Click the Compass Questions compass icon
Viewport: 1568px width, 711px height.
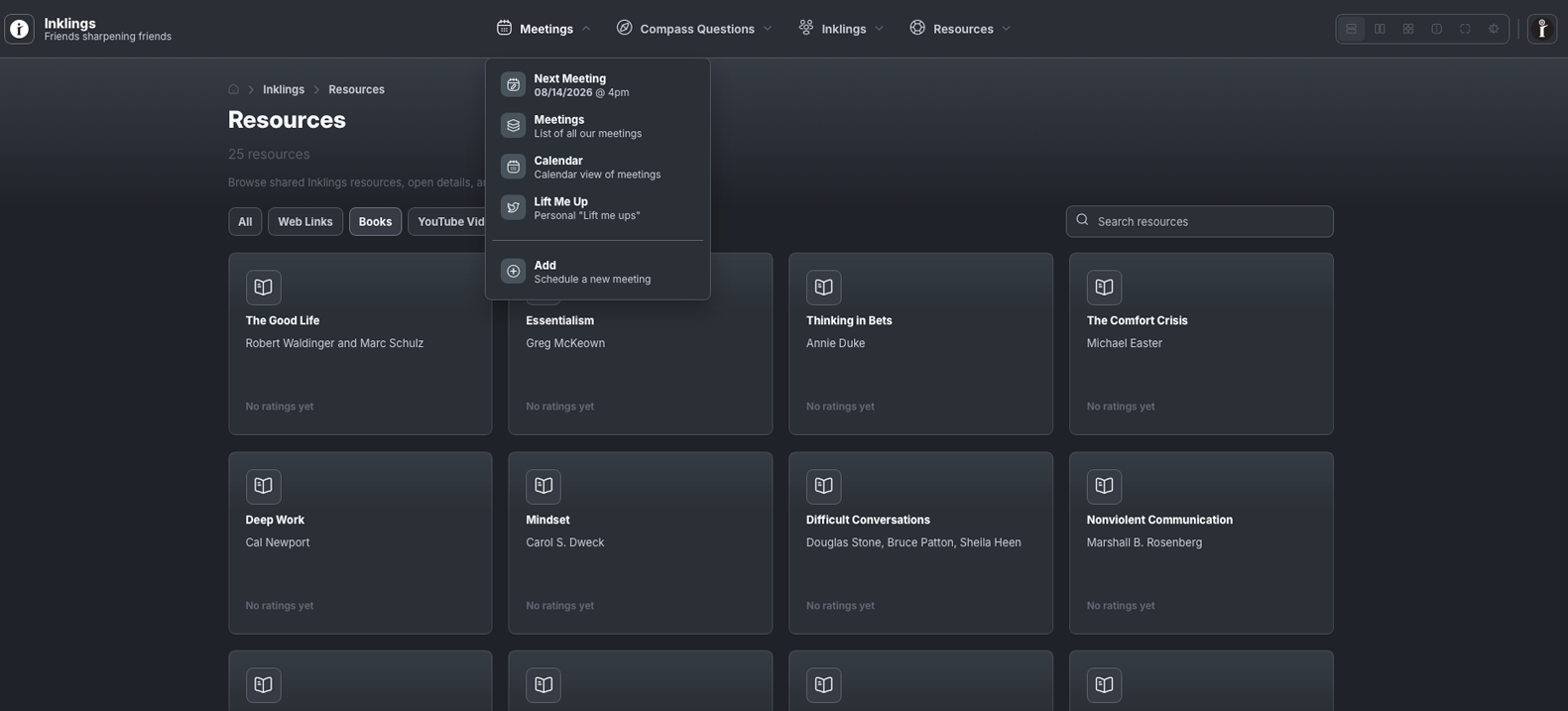tap(624, 28)
